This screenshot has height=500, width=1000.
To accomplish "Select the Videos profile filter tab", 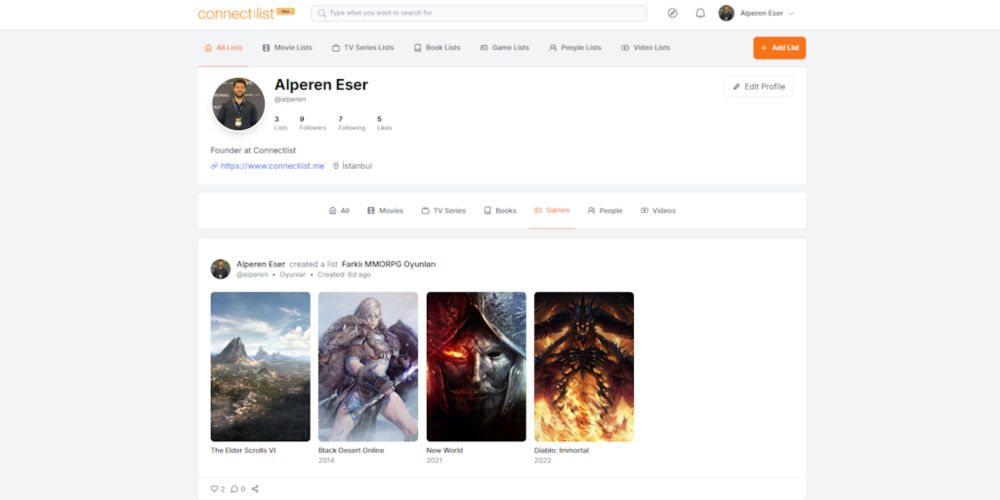I will coord(658,210).
